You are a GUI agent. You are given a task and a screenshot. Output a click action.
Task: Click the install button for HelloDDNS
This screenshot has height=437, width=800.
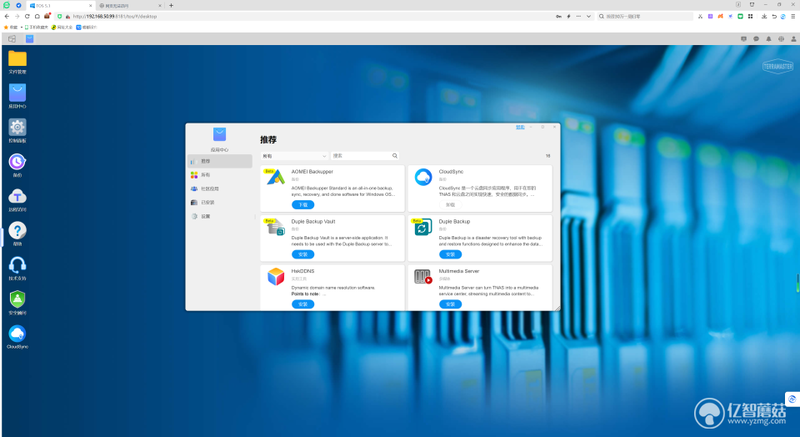point(303,304)
